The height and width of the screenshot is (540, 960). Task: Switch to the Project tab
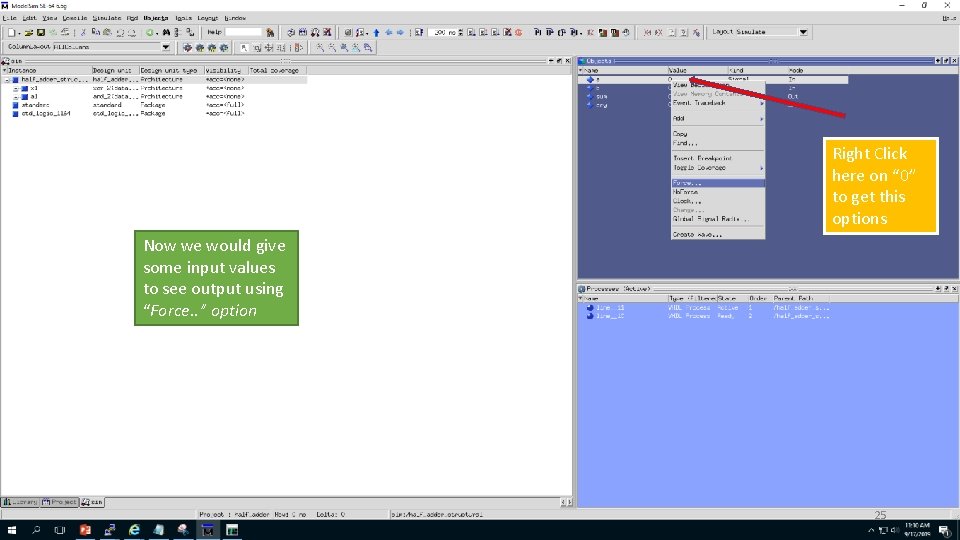point(59,502)
